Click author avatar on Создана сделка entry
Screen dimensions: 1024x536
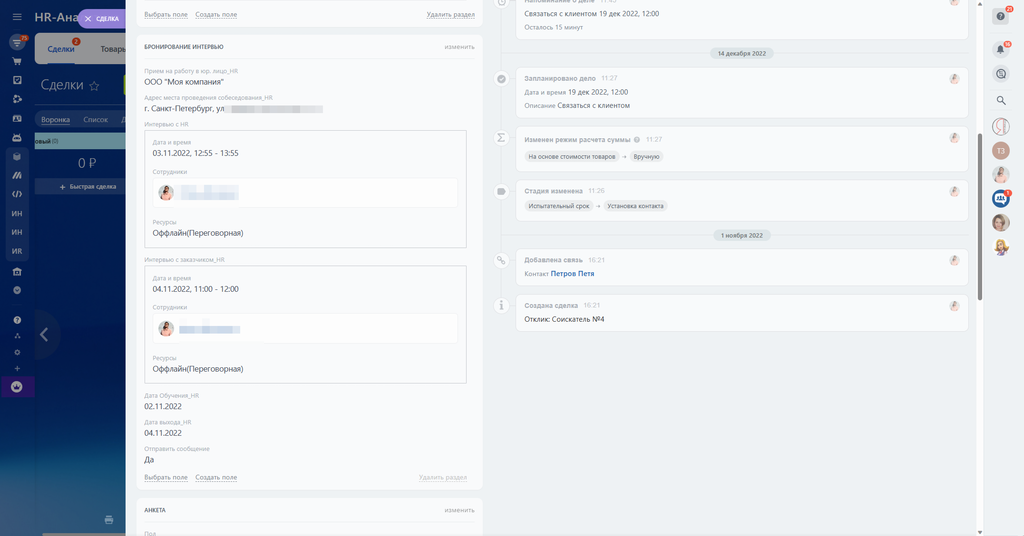coord(954,306)
